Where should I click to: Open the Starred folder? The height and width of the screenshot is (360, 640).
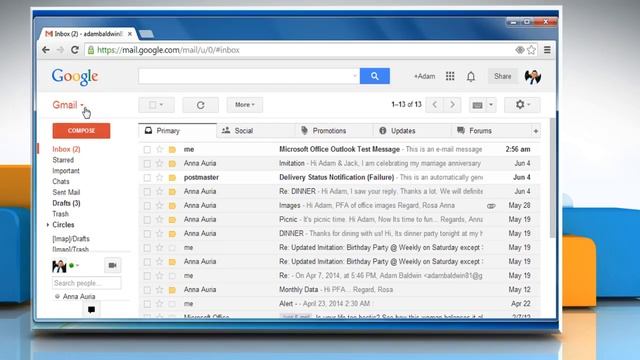(x=63, y=160)
